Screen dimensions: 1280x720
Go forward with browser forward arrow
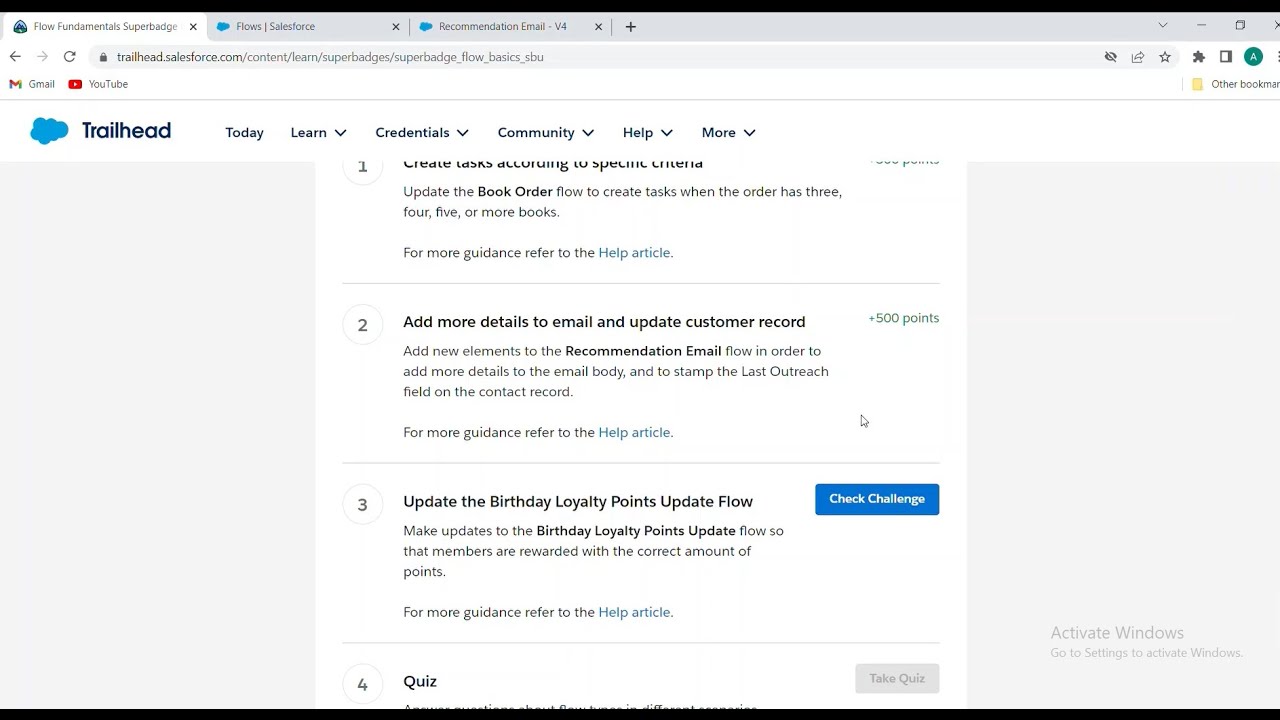tap(42, 57)
